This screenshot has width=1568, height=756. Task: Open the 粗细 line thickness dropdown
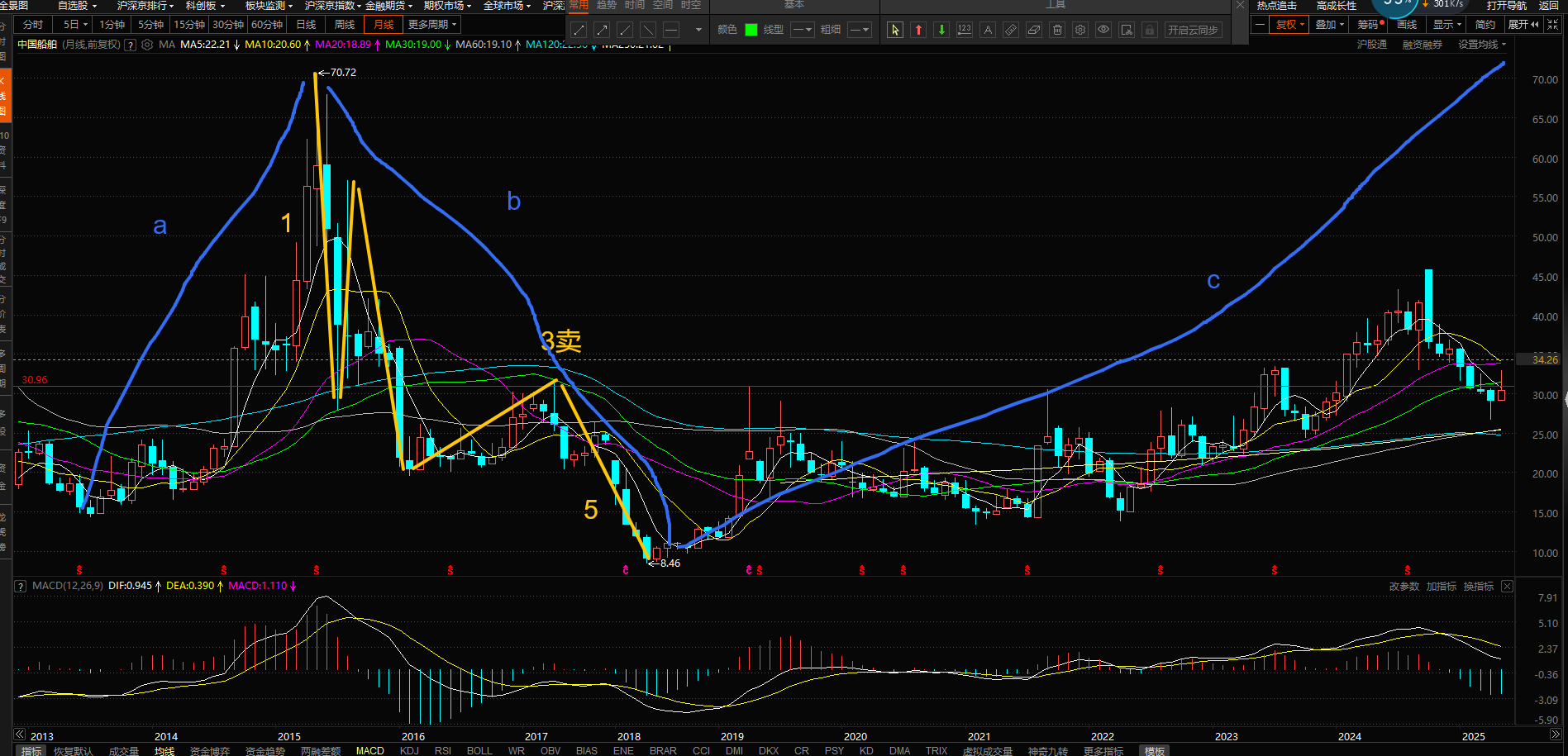(860, 30)
